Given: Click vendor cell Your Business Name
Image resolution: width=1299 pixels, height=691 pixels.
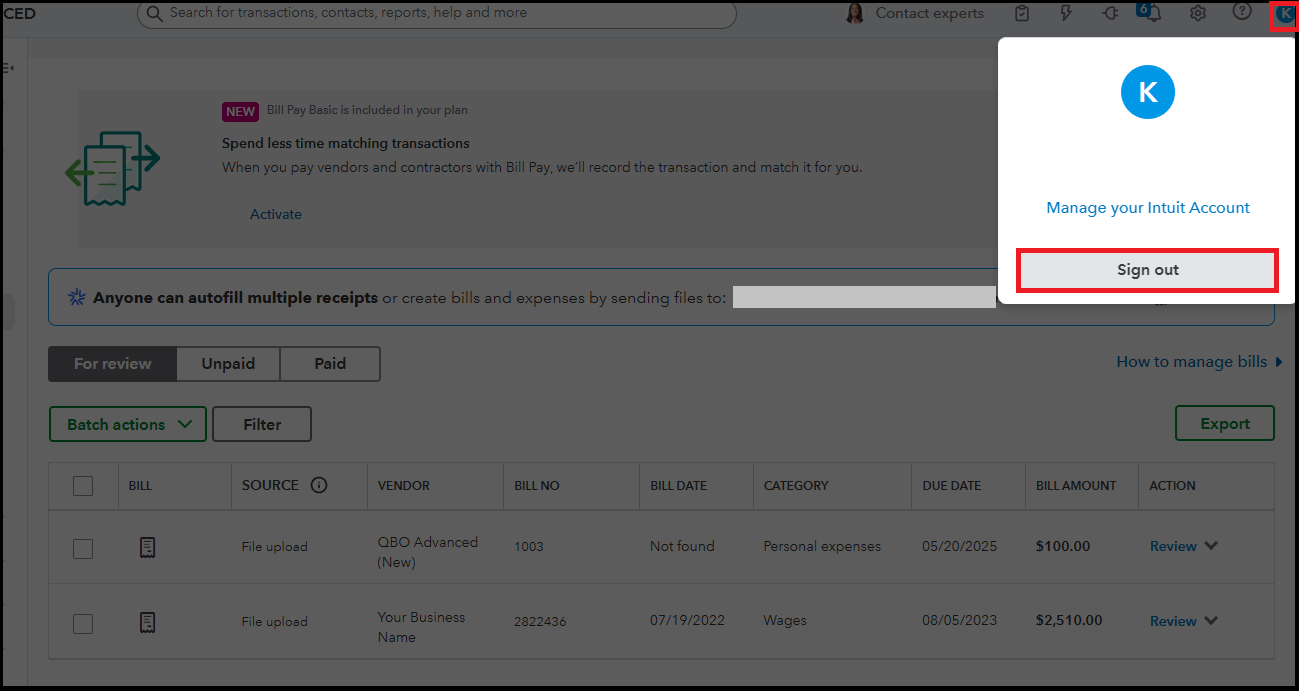Looking at the screenshot, I should pos(421,627).
